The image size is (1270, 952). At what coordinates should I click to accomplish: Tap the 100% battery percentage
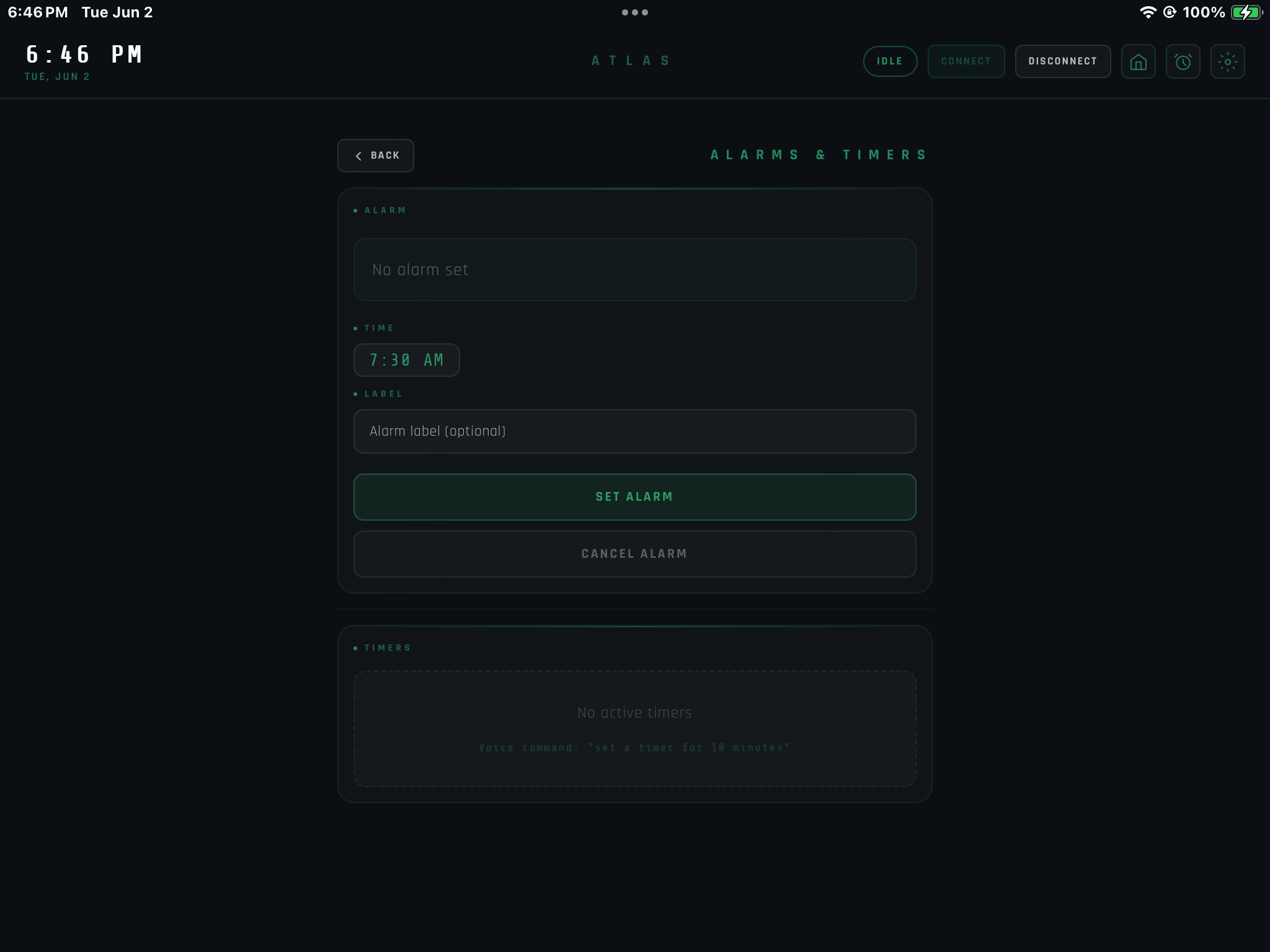(1204, 12)
